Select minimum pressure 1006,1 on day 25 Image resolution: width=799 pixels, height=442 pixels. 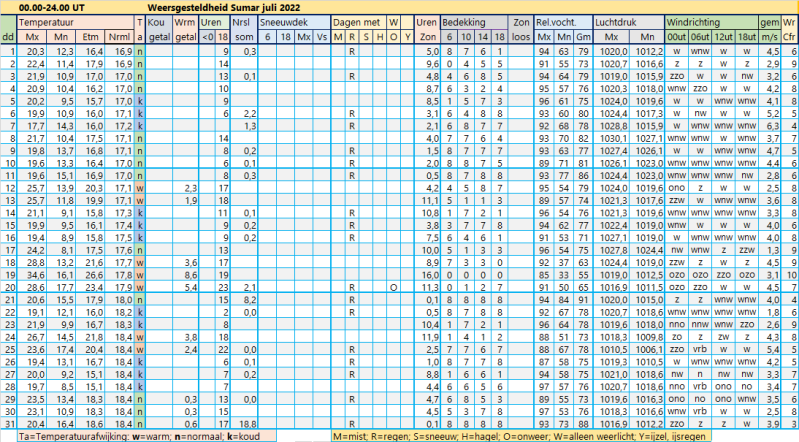pos(649,349)
